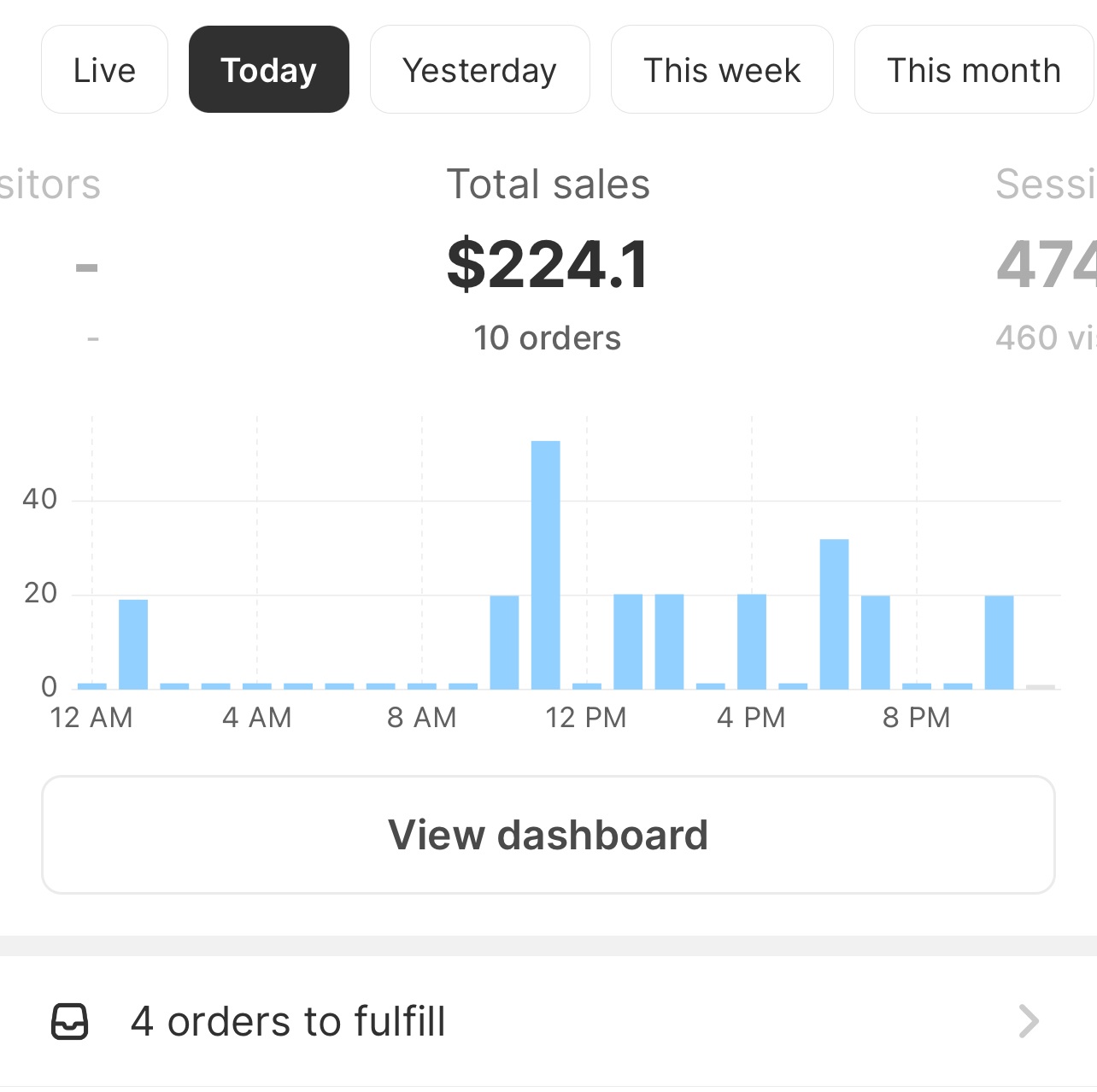Screen dimensions: 1097x1092
Task: Select the This month filter
Action: coord(974,69)
